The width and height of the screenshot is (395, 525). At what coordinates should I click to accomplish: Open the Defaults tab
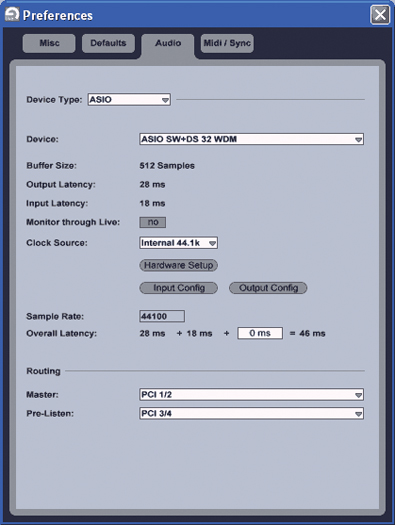(108, 43)
